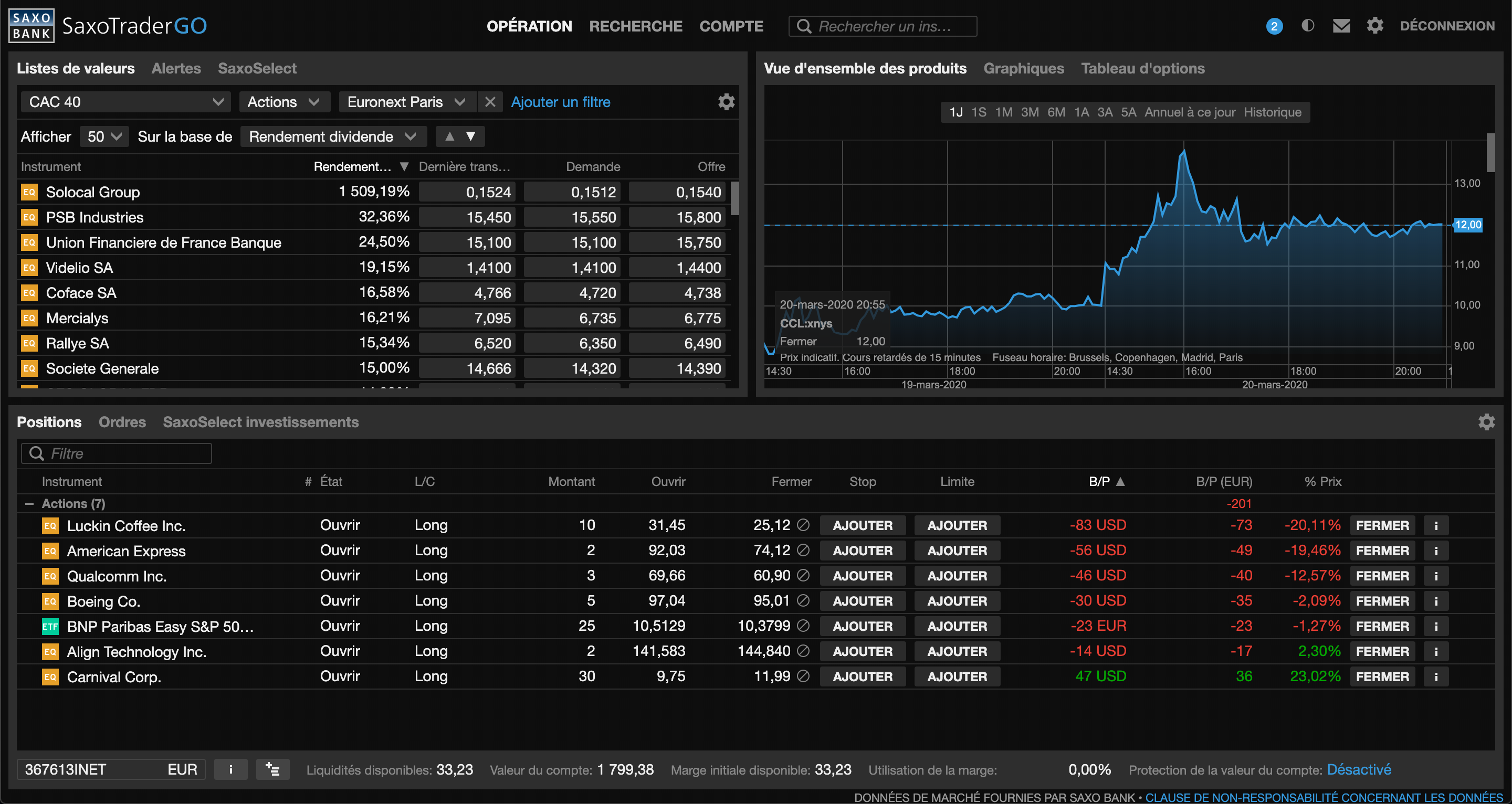This screenshot has width=1512, height=804.
Task: Open the Euronext Paris exchange dropdown
Action: 408,102
